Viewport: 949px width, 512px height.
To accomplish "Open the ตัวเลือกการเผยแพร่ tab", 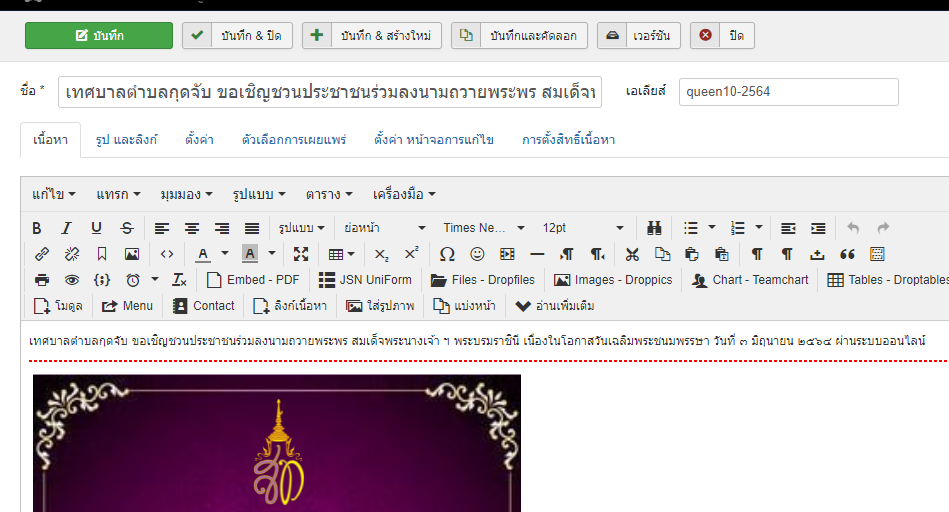I will [x=294, y=140].
